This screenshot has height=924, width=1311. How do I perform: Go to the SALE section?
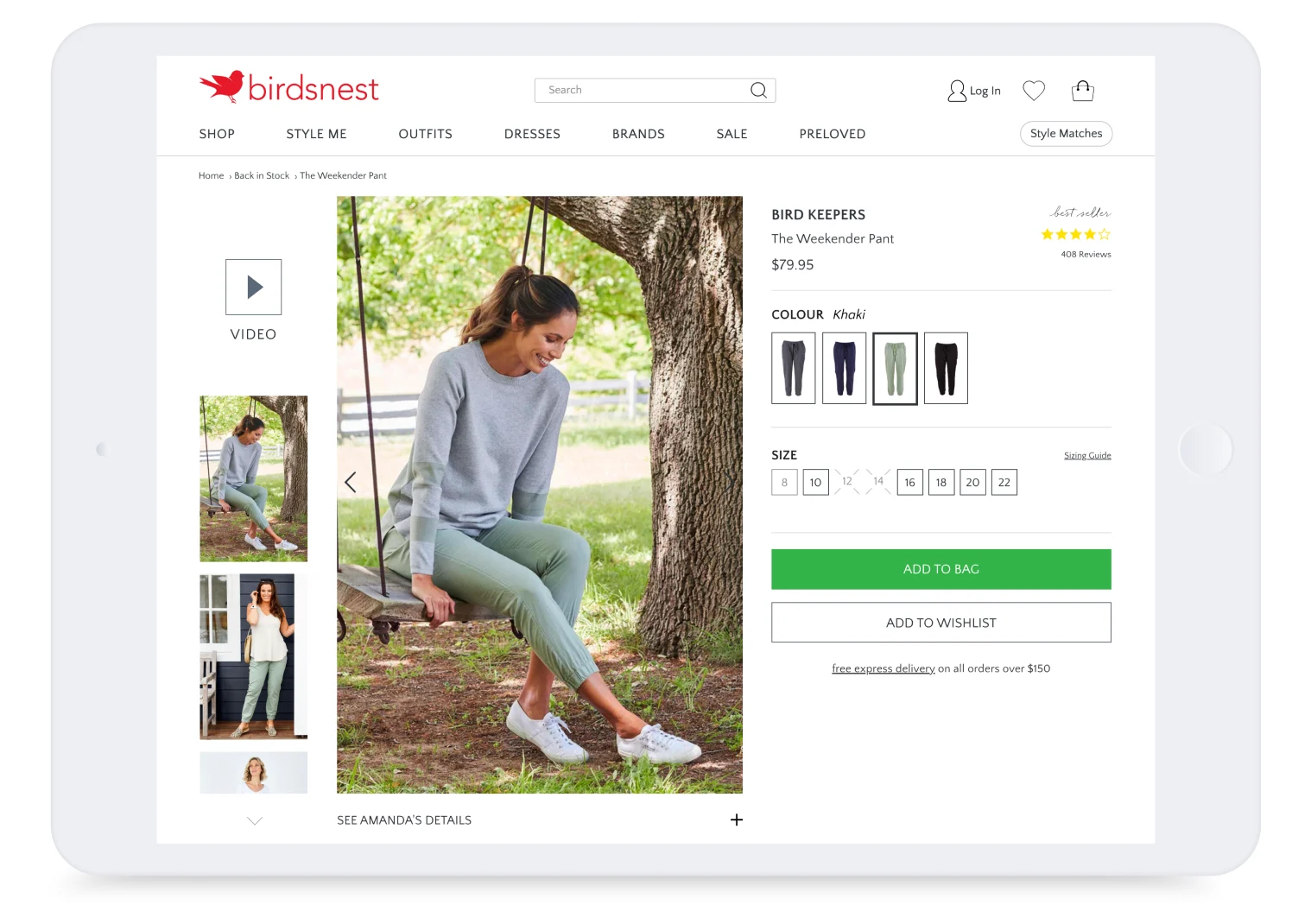point(731,134)
